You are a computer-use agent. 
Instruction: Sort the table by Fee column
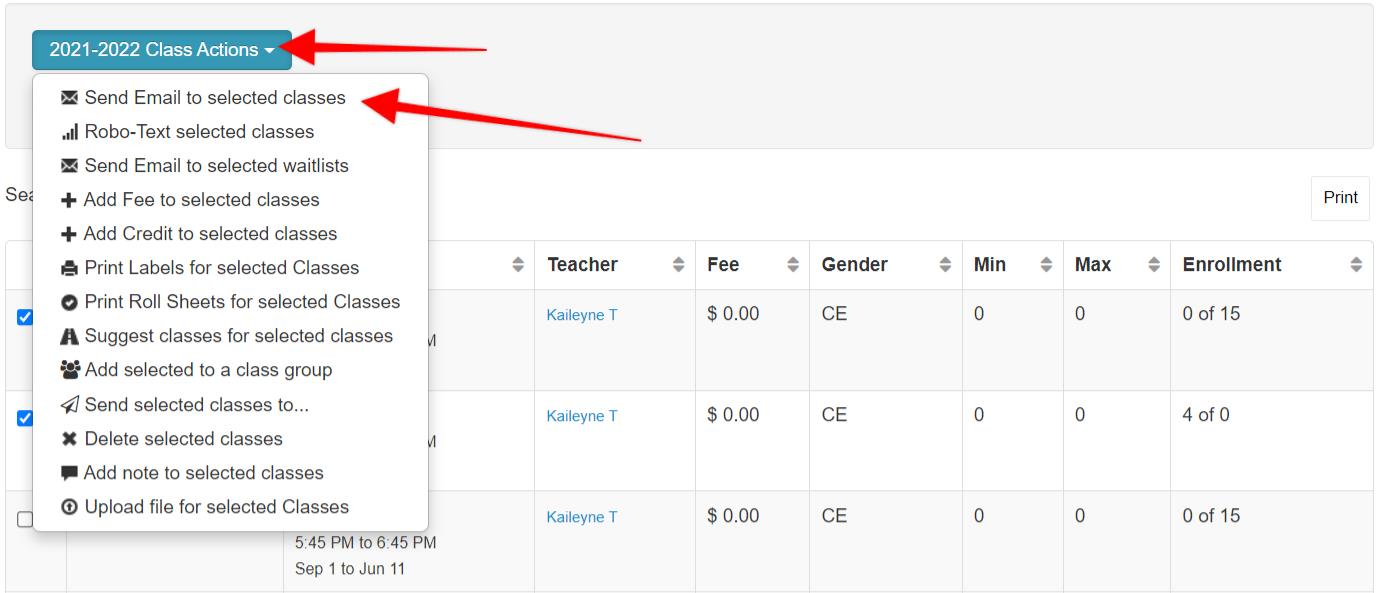(753, 265)
